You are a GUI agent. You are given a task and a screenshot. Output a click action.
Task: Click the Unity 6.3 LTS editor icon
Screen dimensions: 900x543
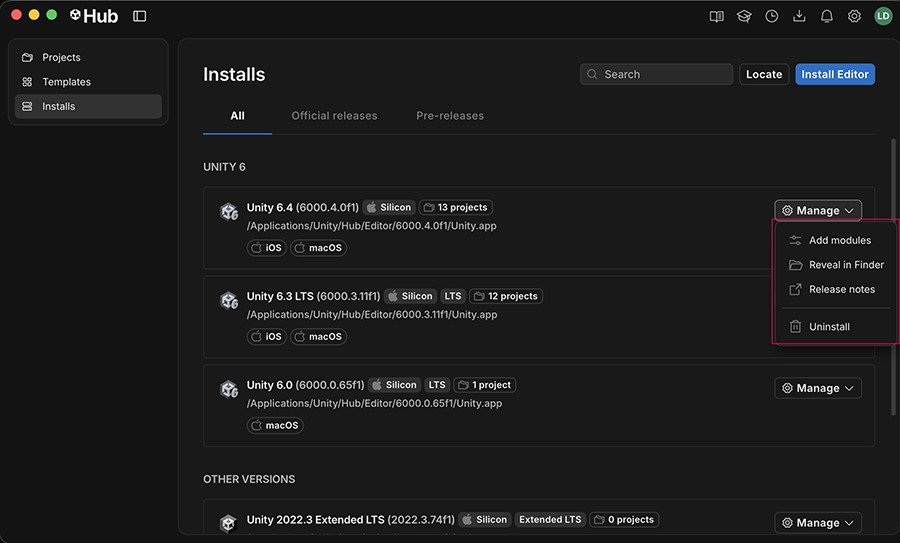(229, 301)
